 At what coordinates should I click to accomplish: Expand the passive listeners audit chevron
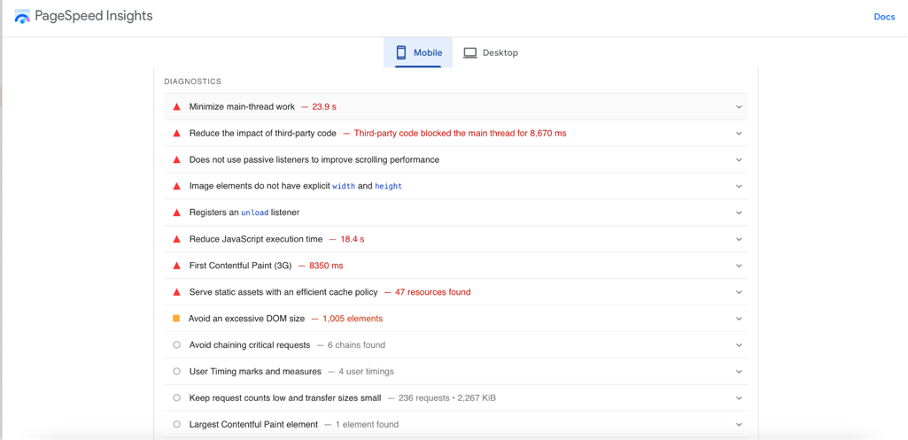pyautogui.click(x=739, y=160)
